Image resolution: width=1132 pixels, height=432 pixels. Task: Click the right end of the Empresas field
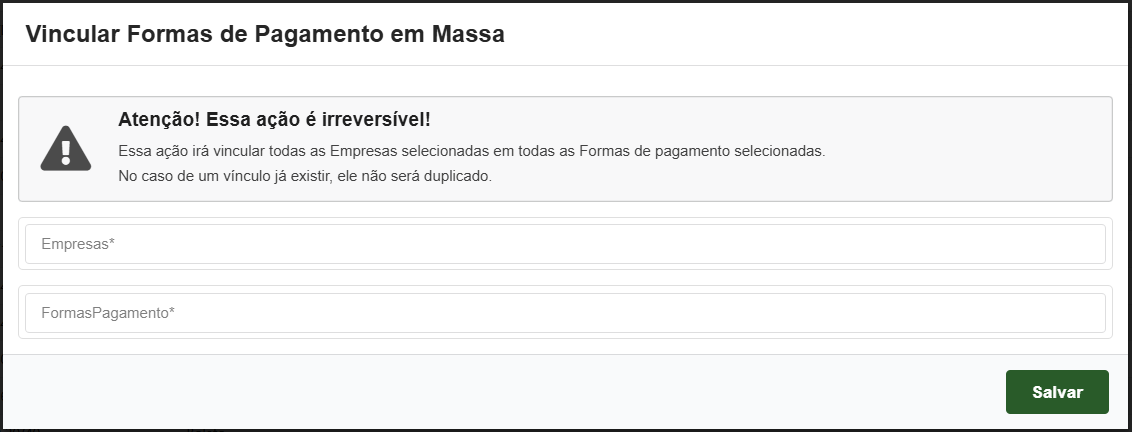(x=1085, y=244)
